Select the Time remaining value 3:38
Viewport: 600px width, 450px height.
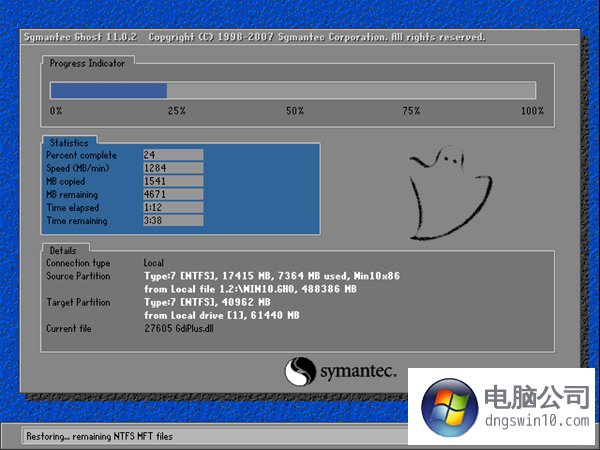[x=173, y=220]
